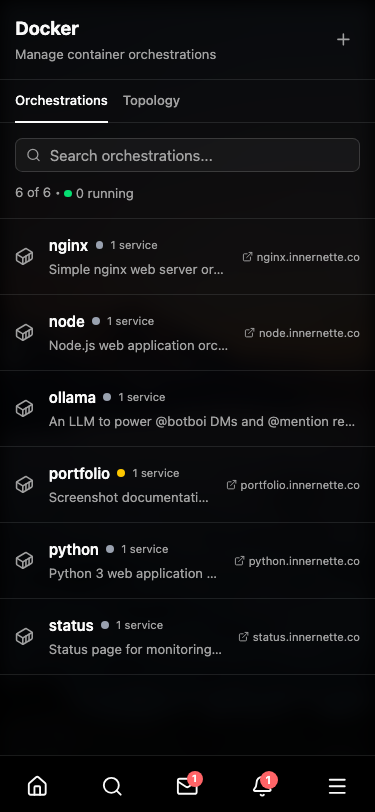Open python.innernette.co external link
Screen dimensions: 375x812
pos(297,561)
